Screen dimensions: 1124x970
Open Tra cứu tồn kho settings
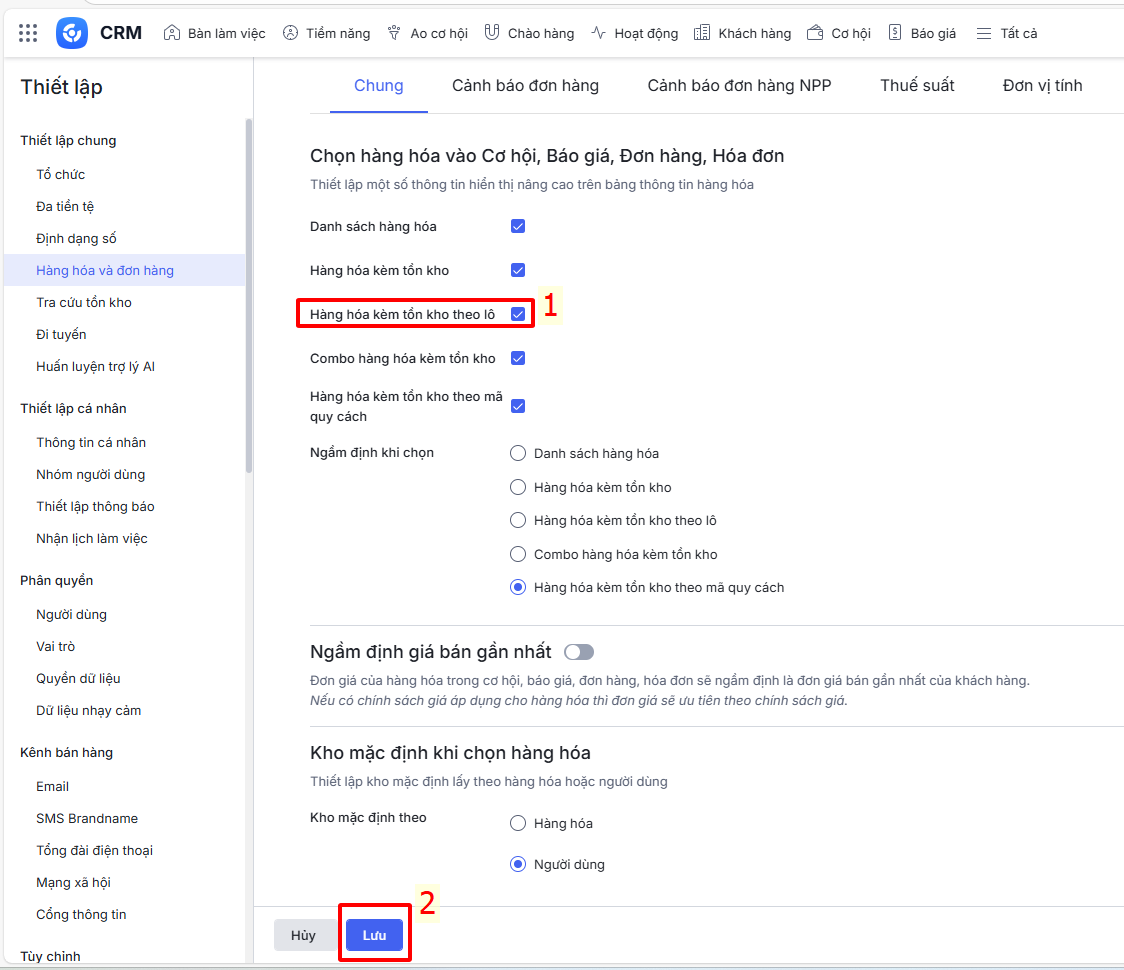pos(84,302)
